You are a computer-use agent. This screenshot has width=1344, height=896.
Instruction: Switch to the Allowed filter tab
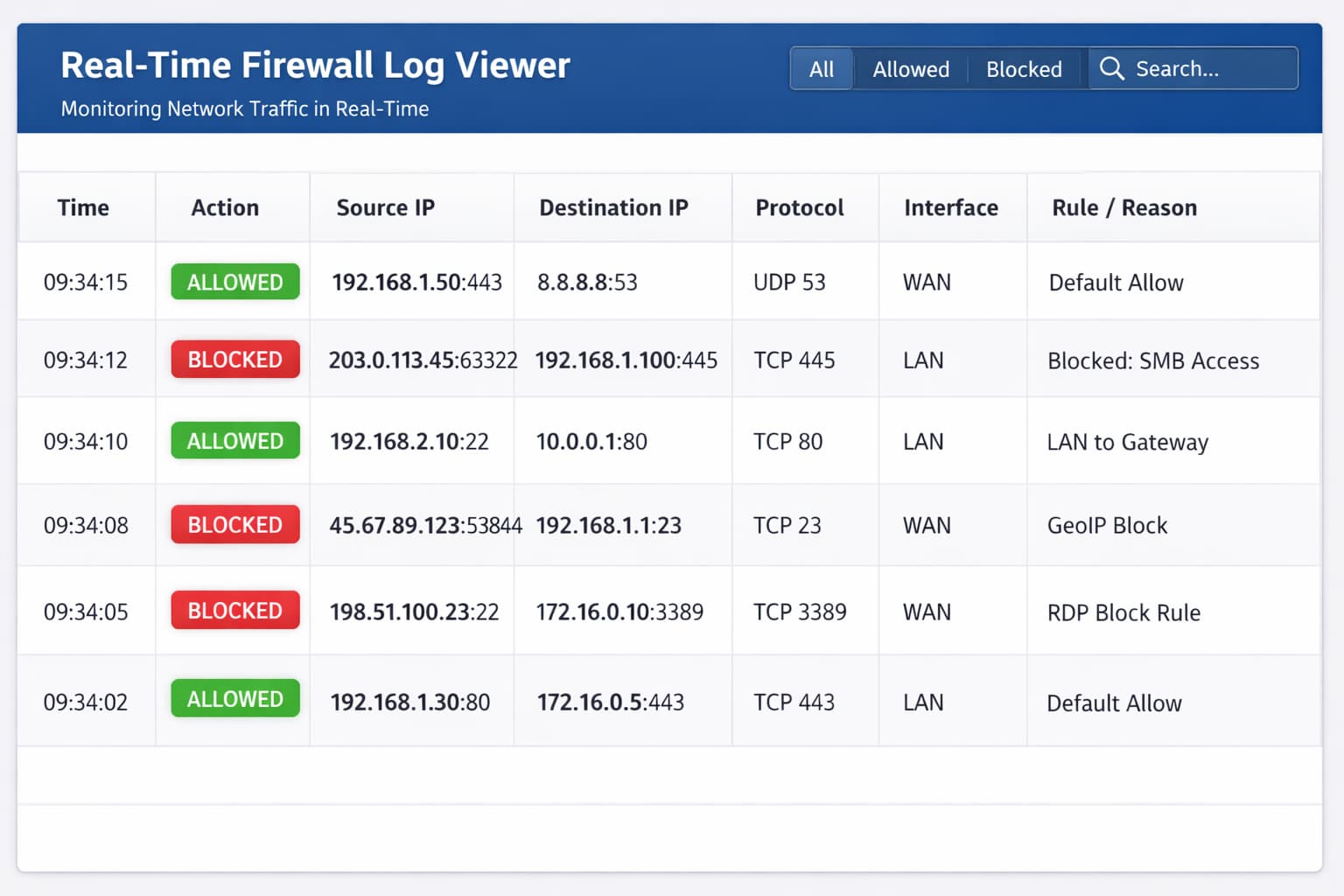910,69
